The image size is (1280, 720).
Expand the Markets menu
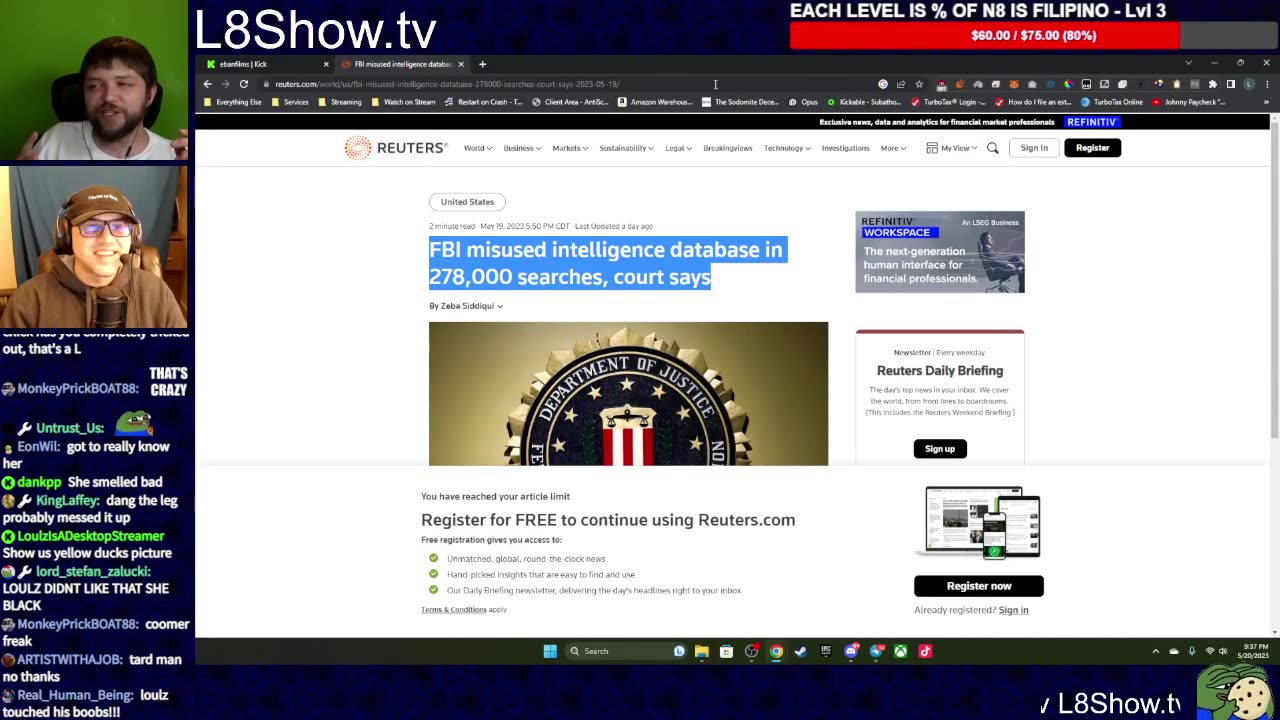click(x=570, y=148)
